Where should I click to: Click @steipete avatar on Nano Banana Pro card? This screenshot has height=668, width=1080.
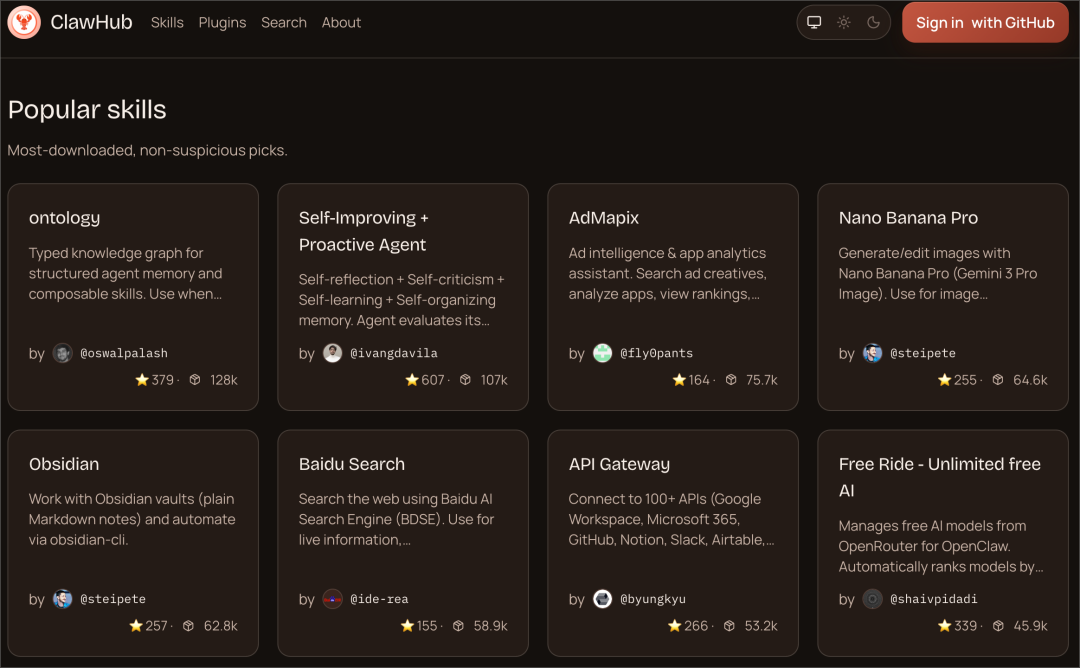coord(873,353)
